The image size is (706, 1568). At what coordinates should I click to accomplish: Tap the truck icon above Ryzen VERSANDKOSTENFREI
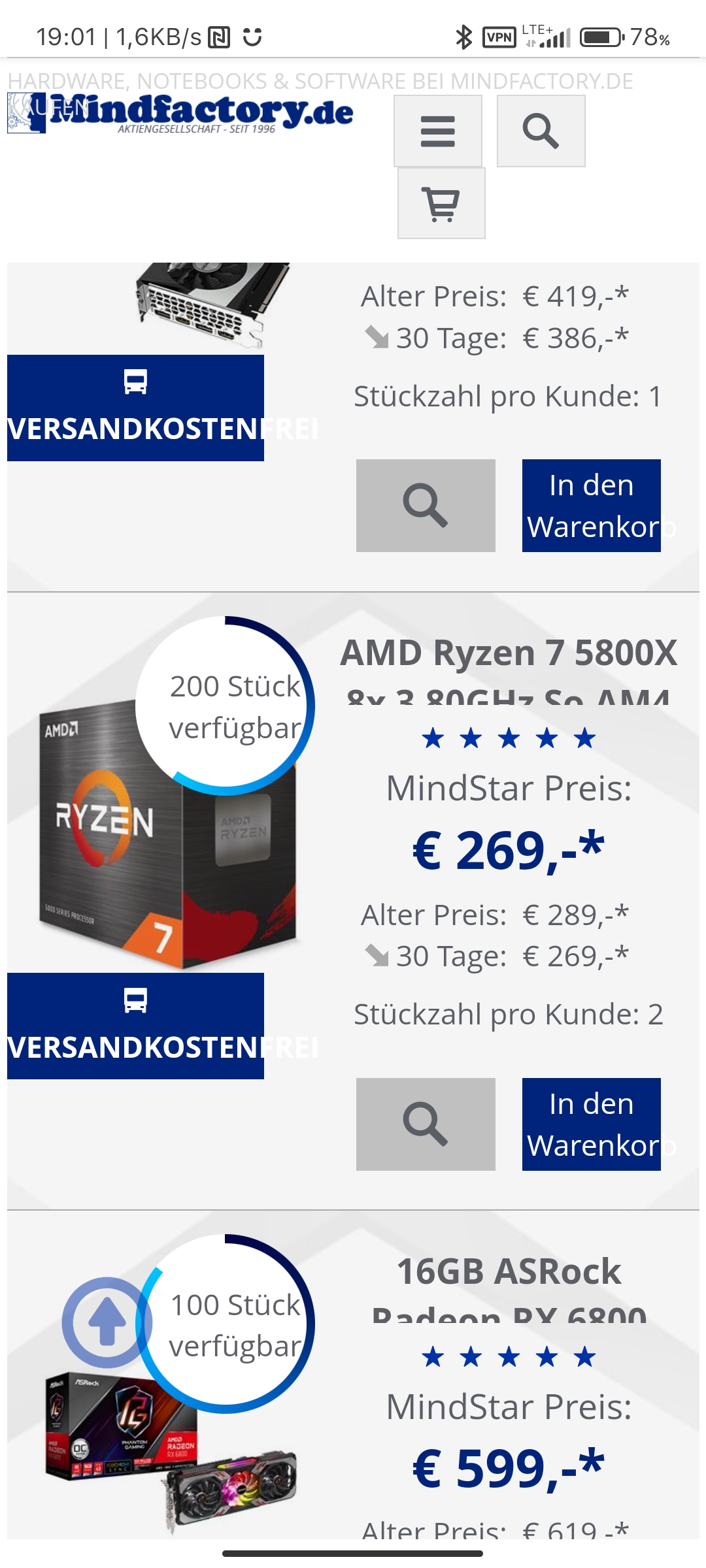135,1000
